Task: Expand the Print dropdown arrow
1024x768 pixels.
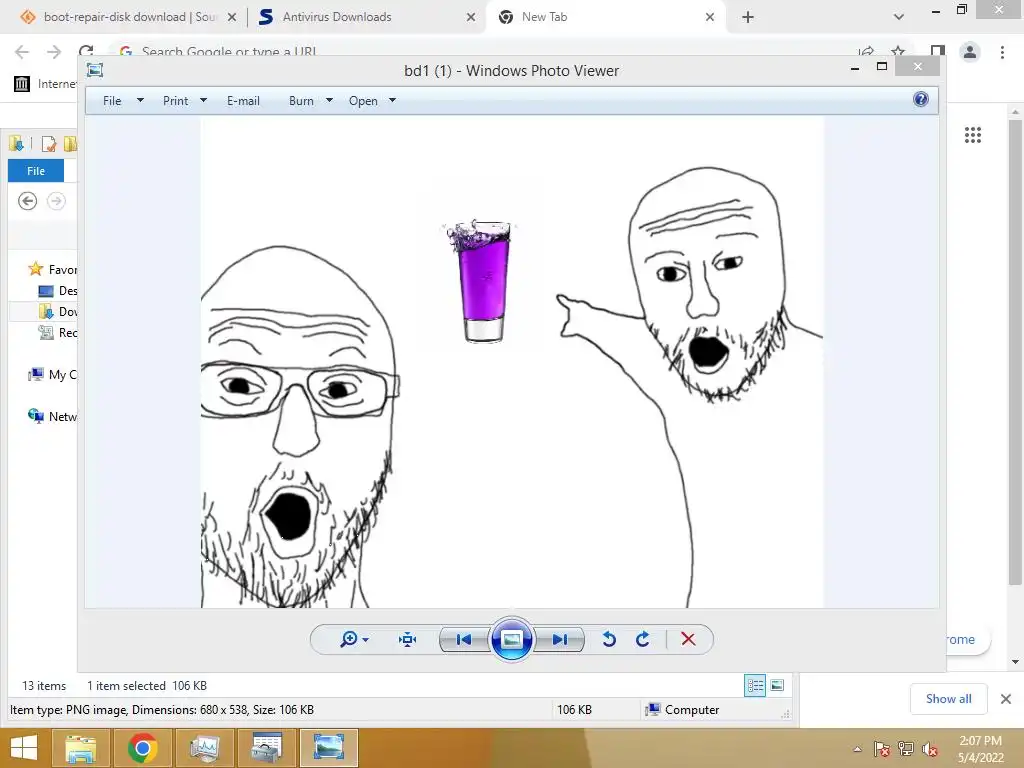Action: 203,101
